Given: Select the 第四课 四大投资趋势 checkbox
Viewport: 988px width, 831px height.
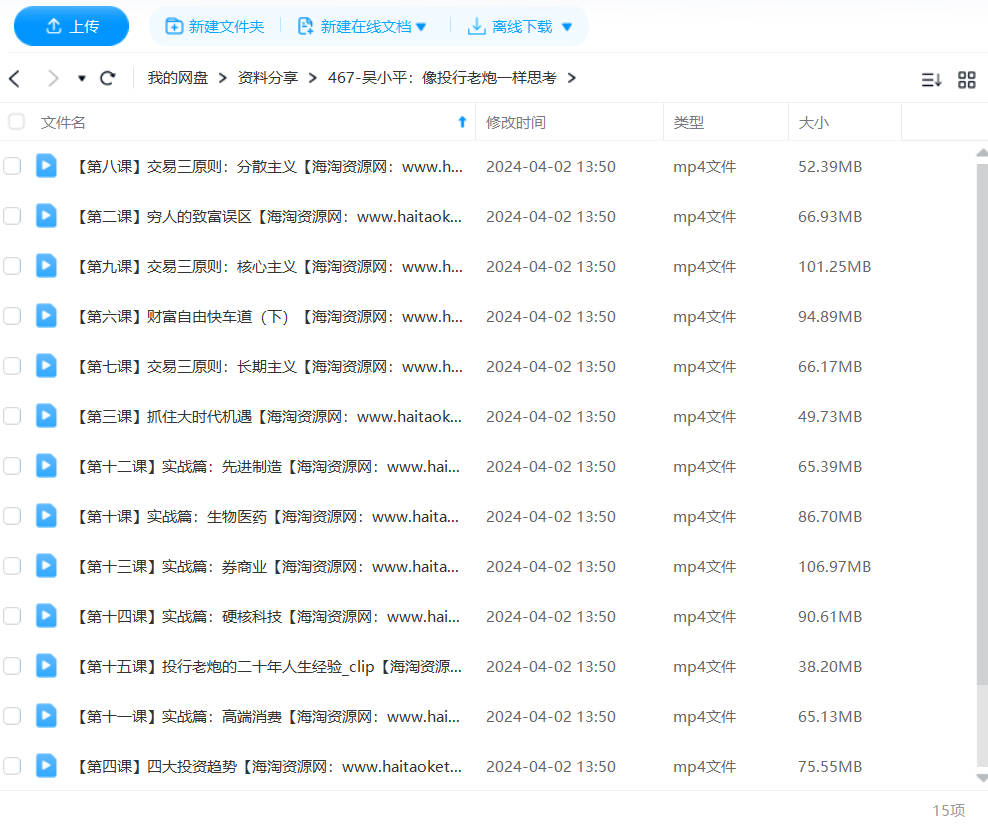Looking at the screenshot, I should (x=12, y=766).
